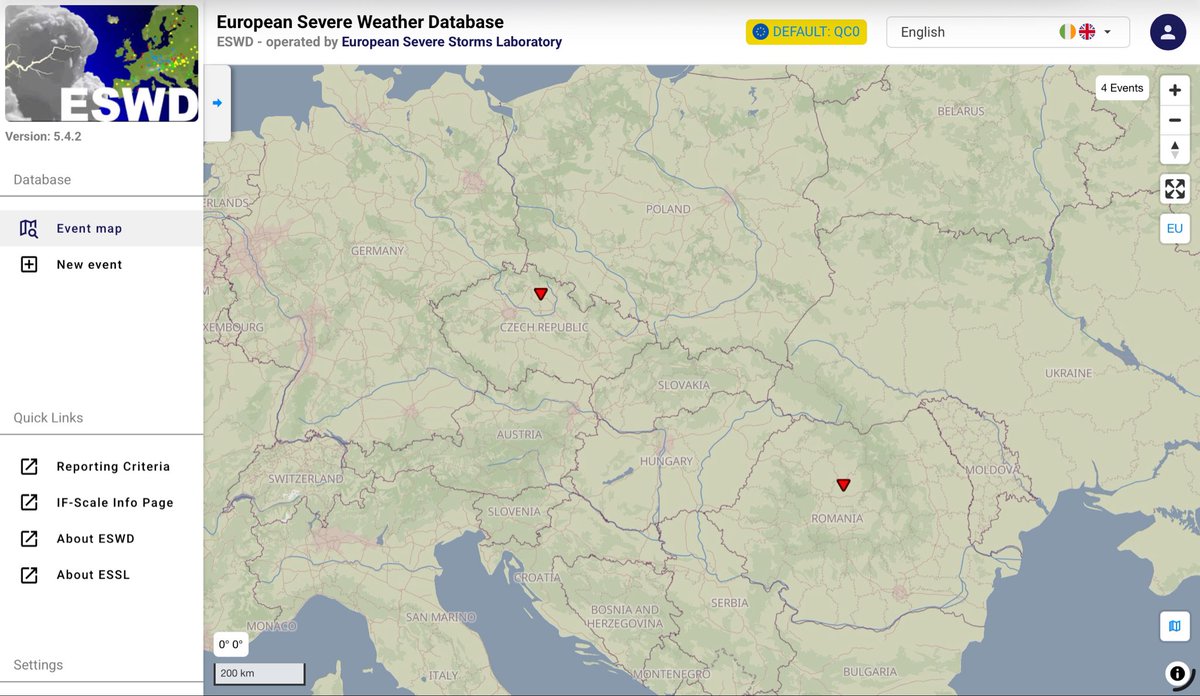Click the Settings section heading
1200x696 pixels.
38,664
